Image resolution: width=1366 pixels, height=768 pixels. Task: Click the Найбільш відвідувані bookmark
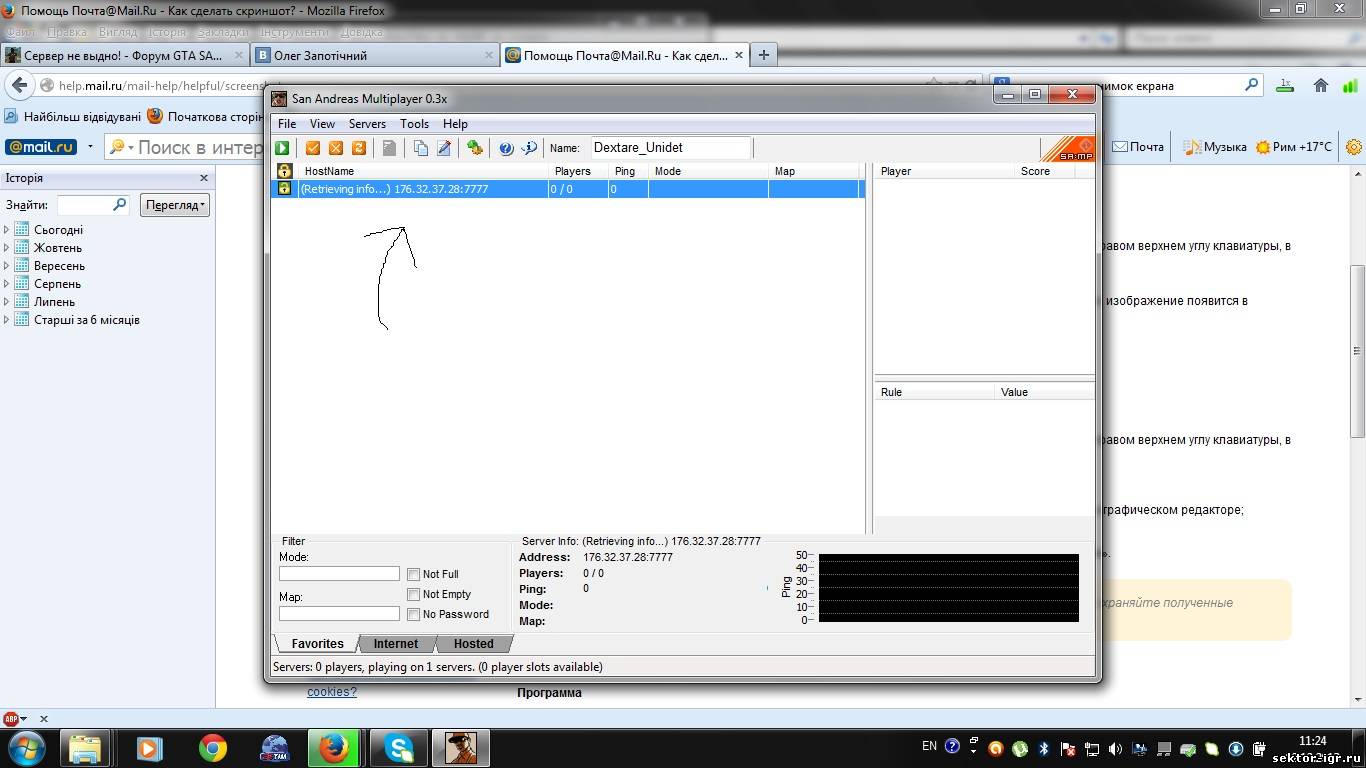click(73, 117)
